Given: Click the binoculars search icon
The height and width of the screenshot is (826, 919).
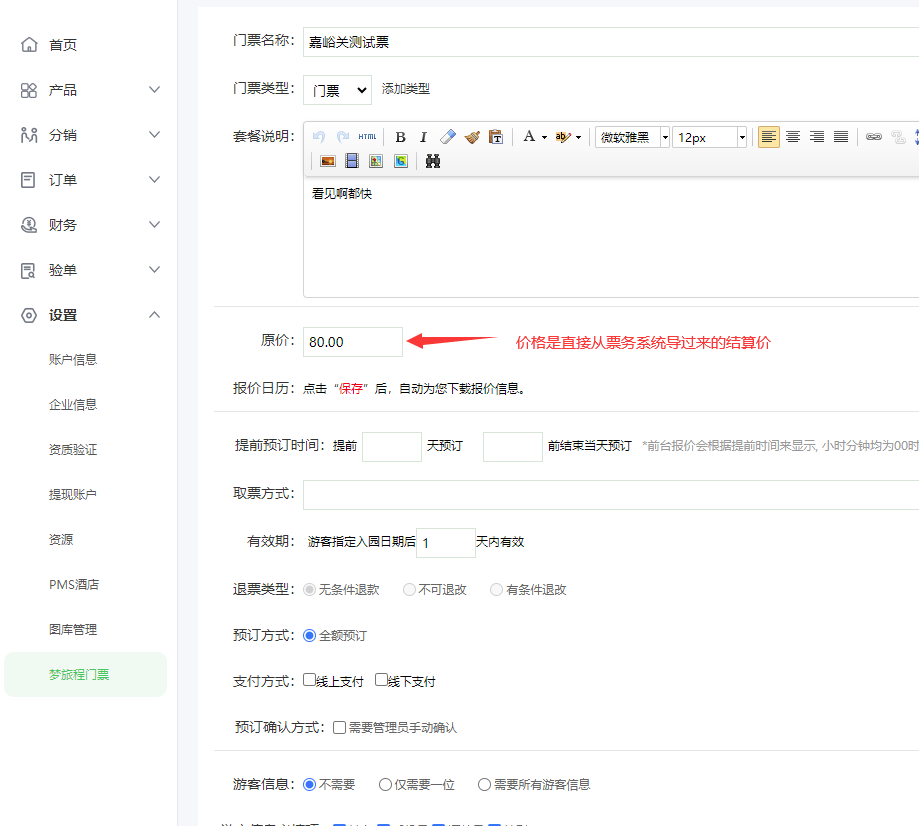Looking at the screenshot, I should coord(433,161).
